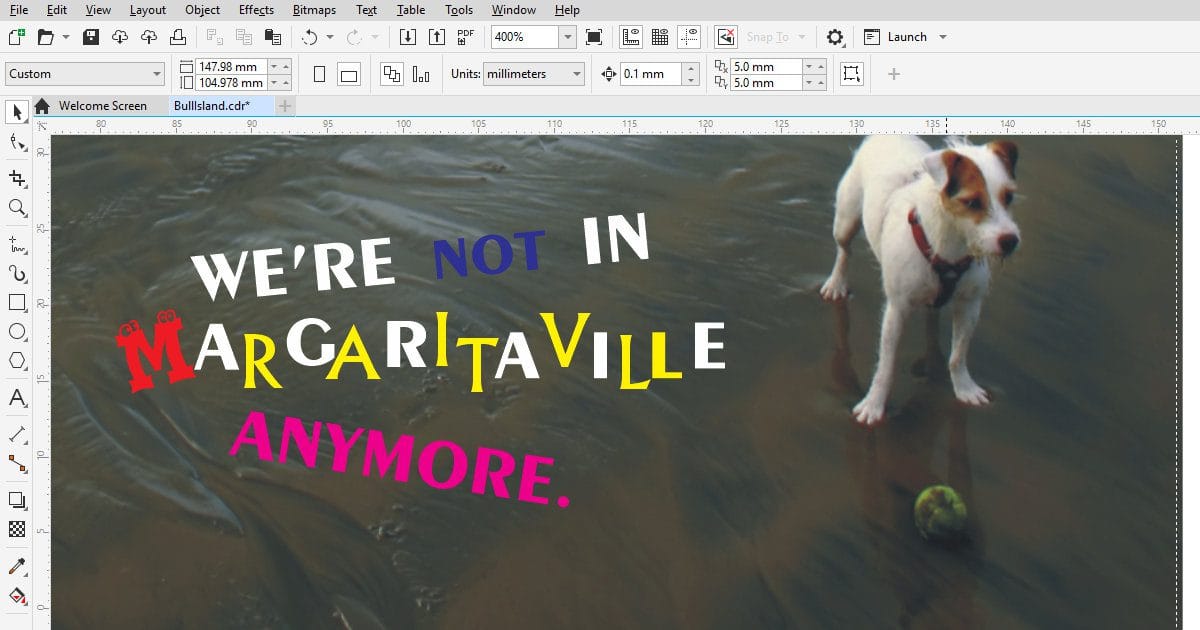Switch page orientation to landscape
Image resolution: width=1200 pixels, height=630 pixels.
pos(348,73)
